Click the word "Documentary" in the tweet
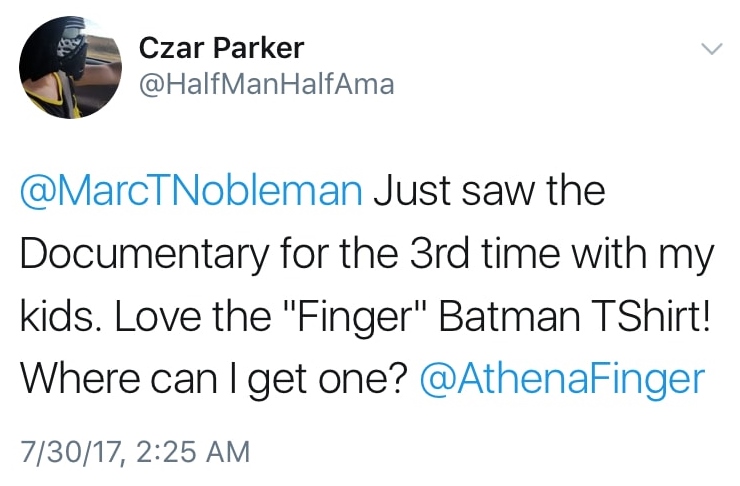Image resolution: width=740 pixels, height=486 pixels. click(x=136, y=255)
